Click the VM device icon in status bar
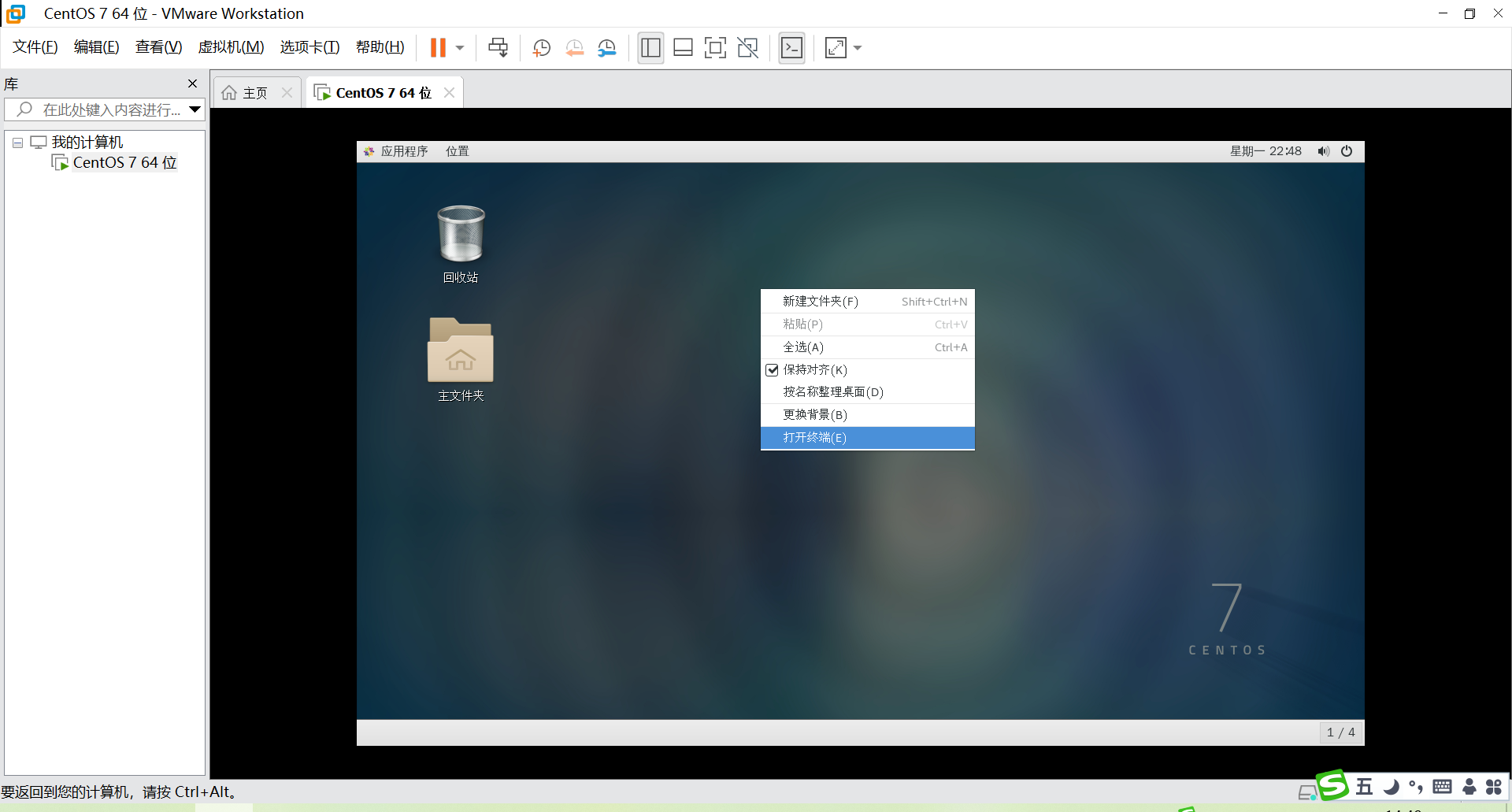Screen dimensions: 1512x812 [1307, 792]
